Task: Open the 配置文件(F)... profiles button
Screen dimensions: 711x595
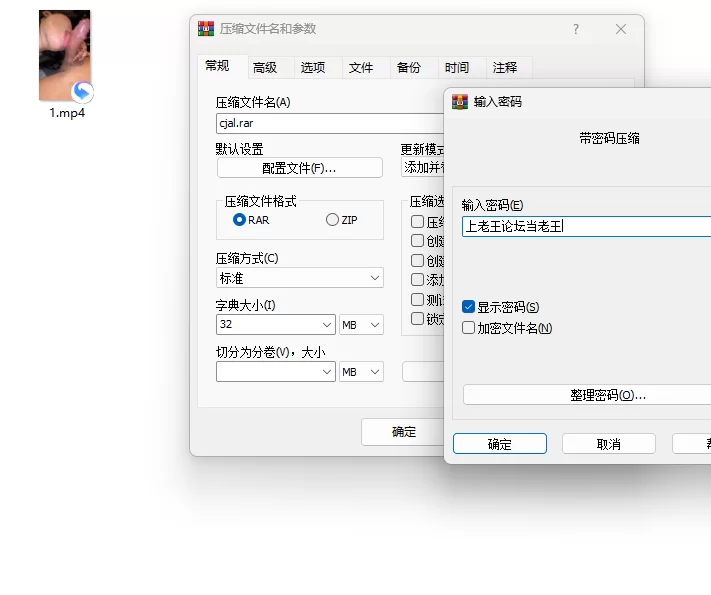Action: 299,168
